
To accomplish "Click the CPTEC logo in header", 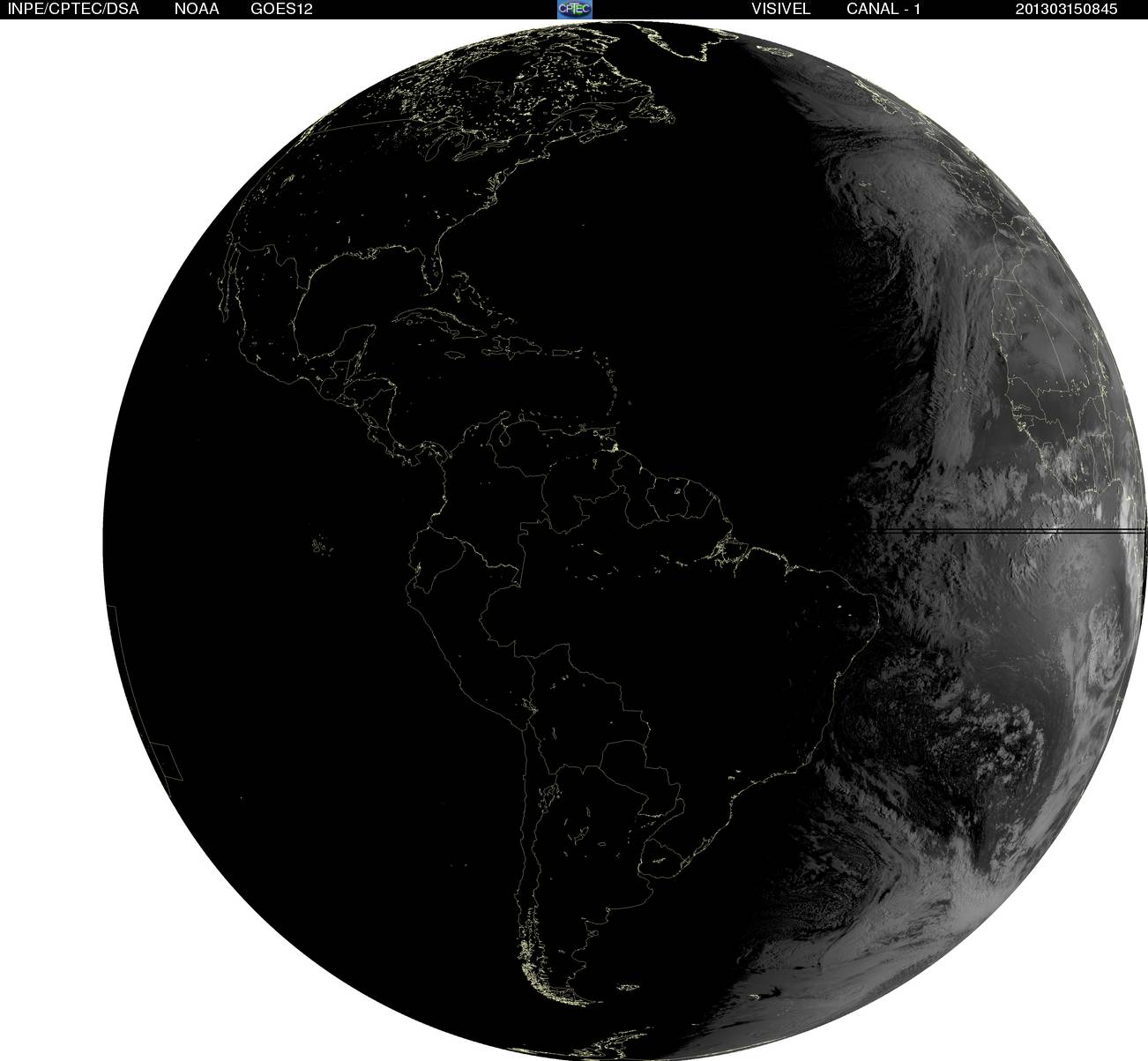I will pyautogui.click(x=575, y=9).
